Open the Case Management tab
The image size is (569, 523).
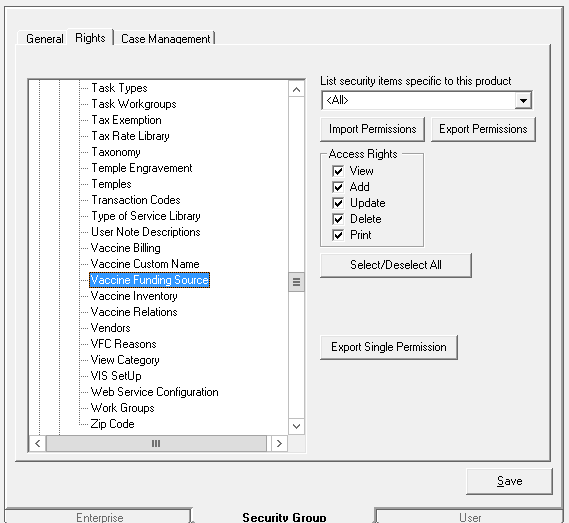pos(165,38)
